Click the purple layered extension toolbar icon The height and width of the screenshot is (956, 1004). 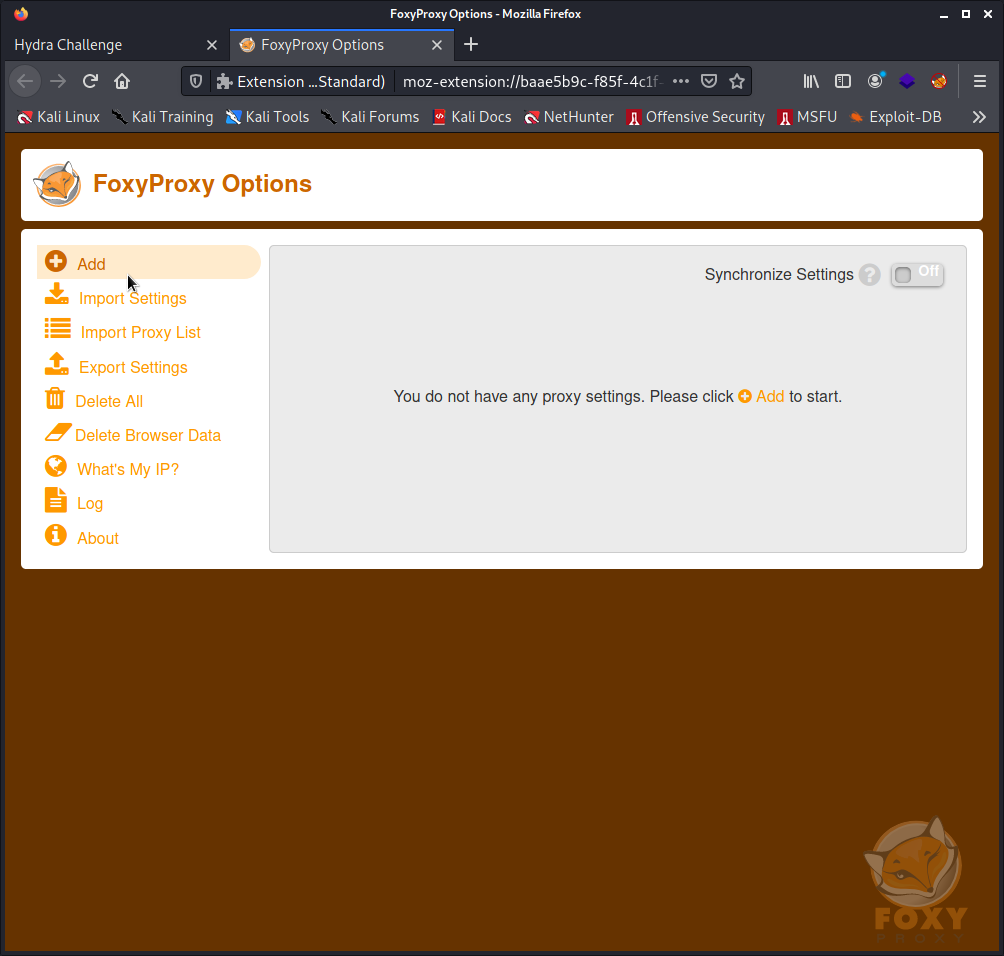pos(907,81)
